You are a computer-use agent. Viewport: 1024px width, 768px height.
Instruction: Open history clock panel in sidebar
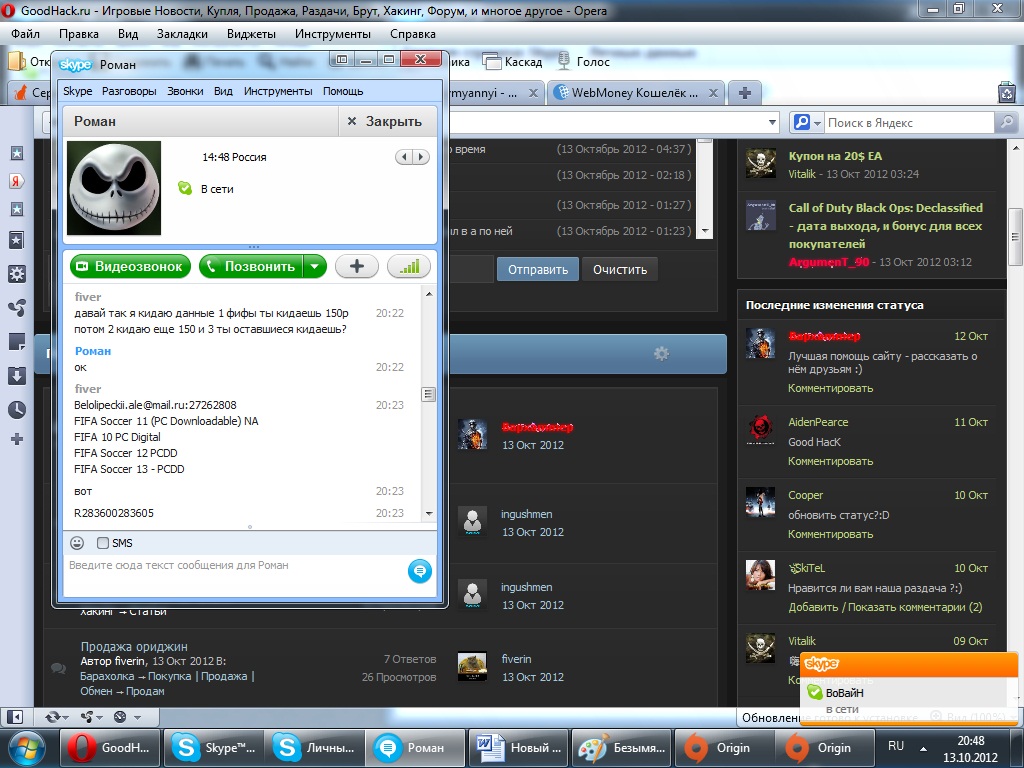coord(17,409)
